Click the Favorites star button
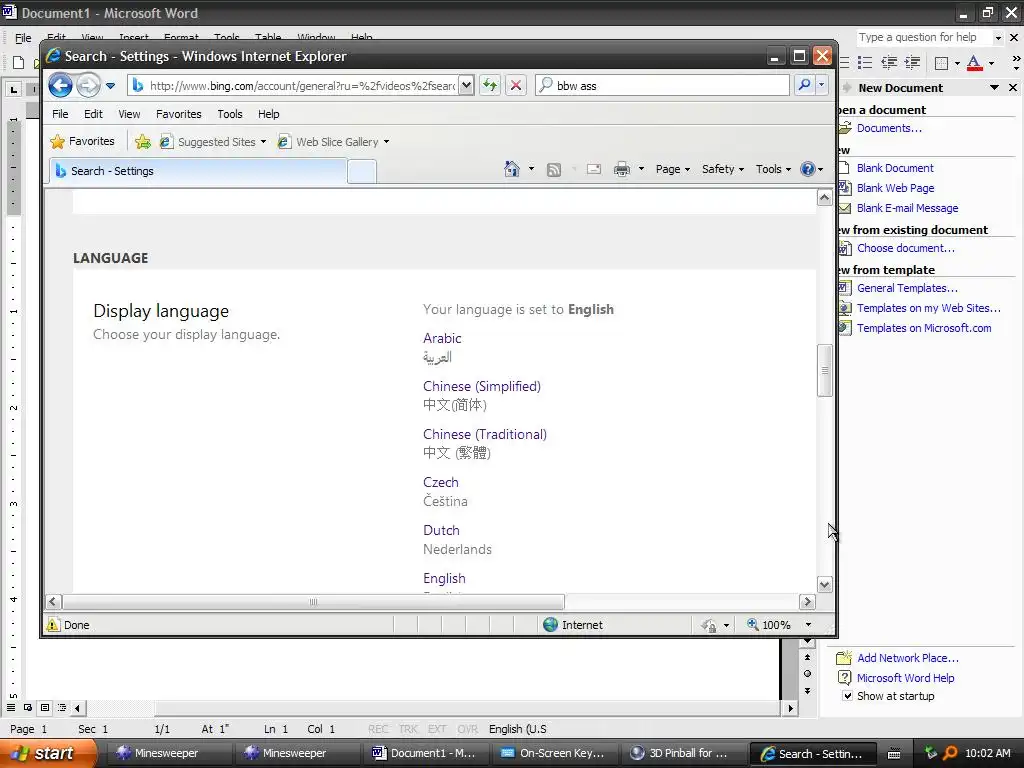 coord(82,141)
